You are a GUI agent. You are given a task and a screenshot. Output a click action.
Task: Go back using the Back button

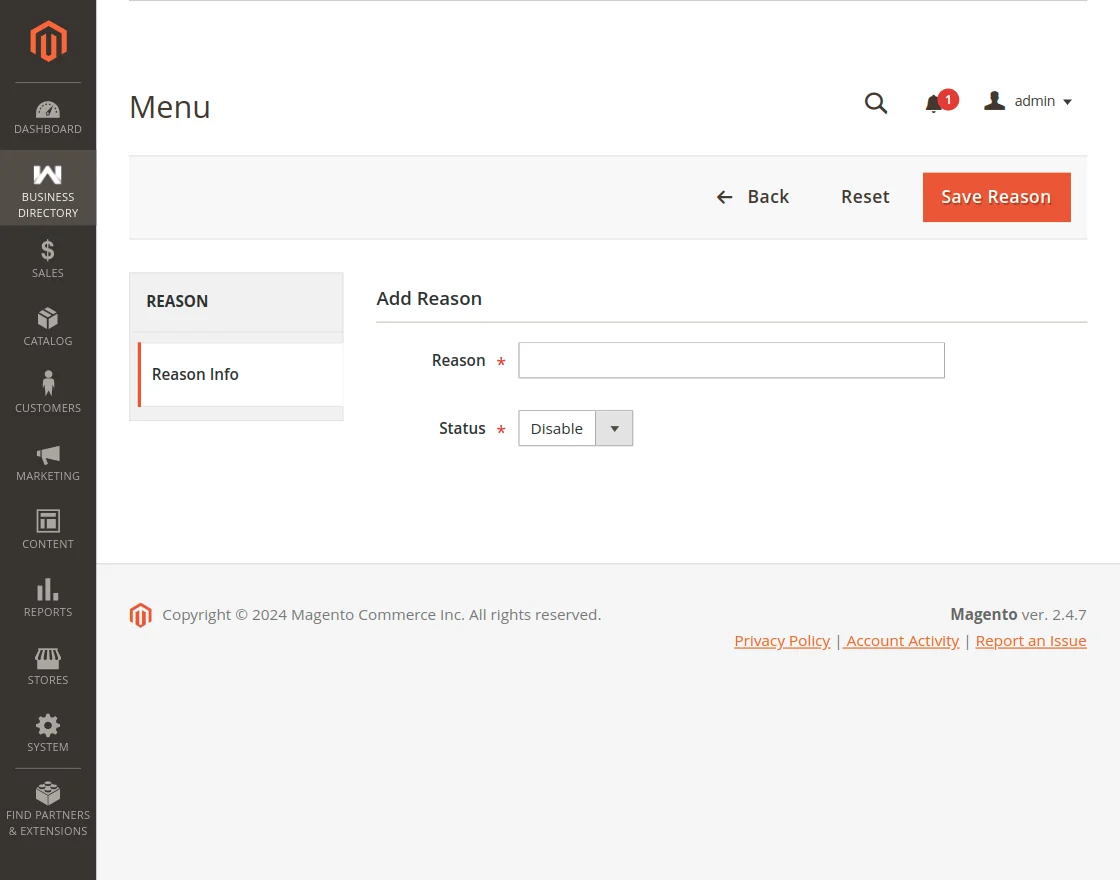753,197
